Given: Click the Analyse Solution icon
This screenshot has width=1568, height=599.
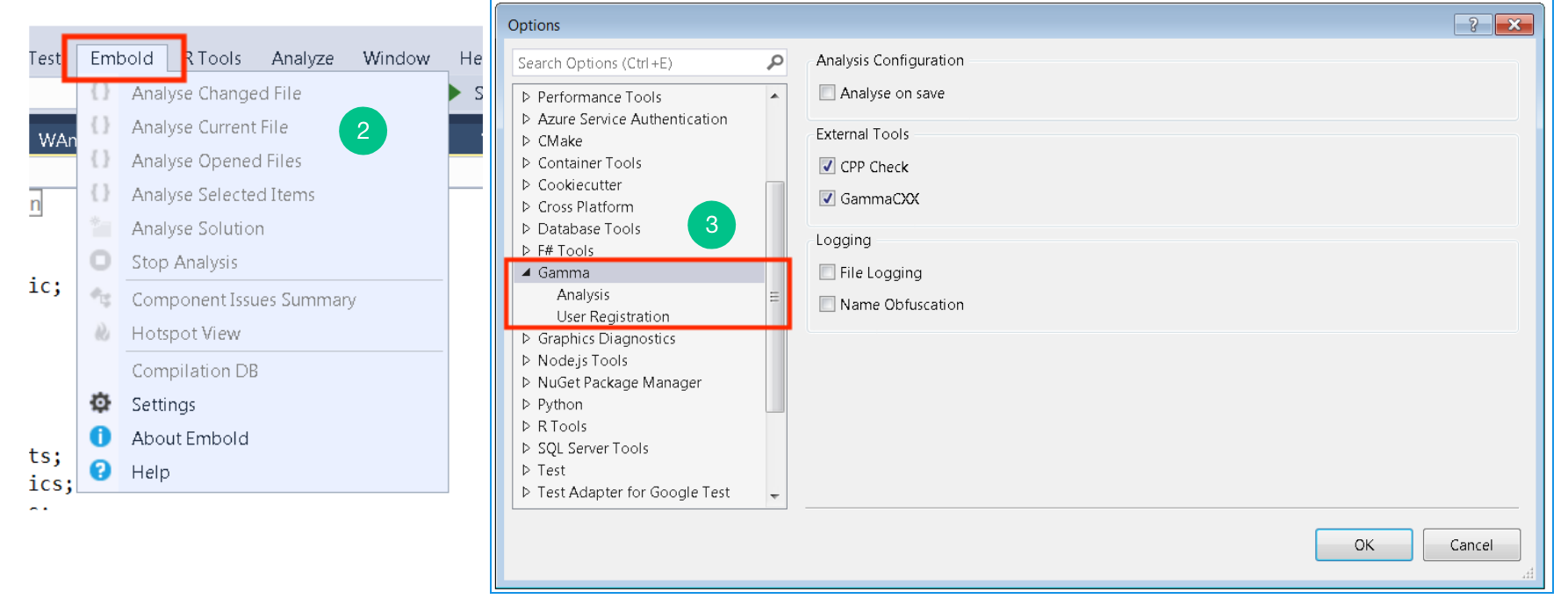Looking at the screenshot, I should [x=101, y=227].
